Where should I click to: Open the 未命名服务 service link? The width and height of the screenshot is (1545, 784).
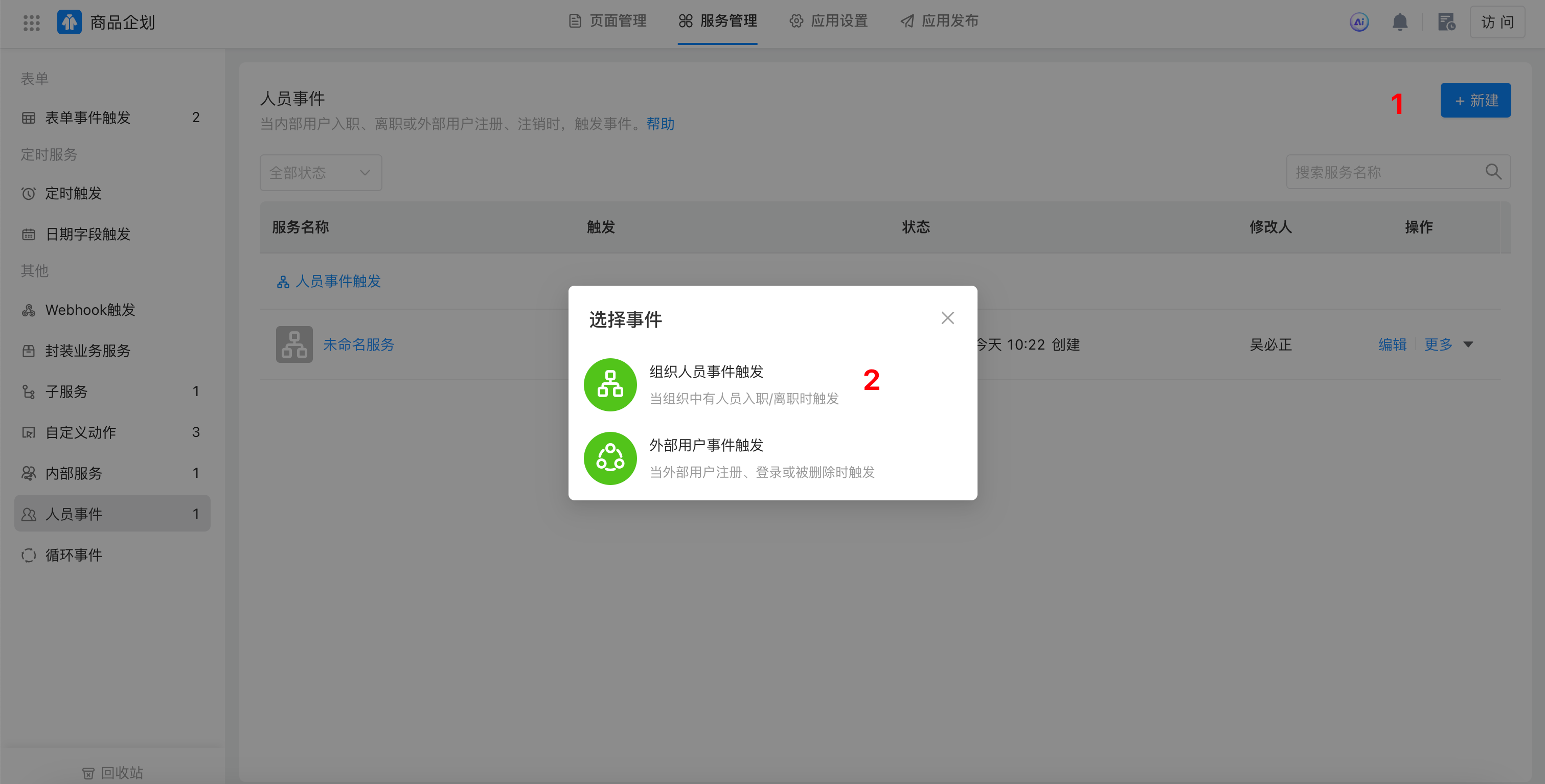click(x=358, y=344)
